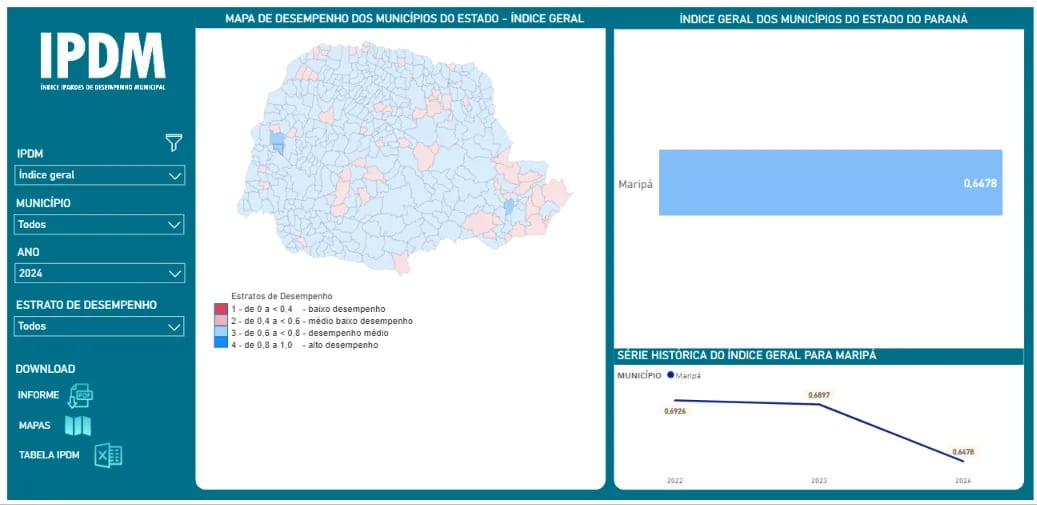Select the red baixo desempenho legend swatch
The width and height of the screenshot is (1037, 505).
pyautogui.click(x=221, y=309)
